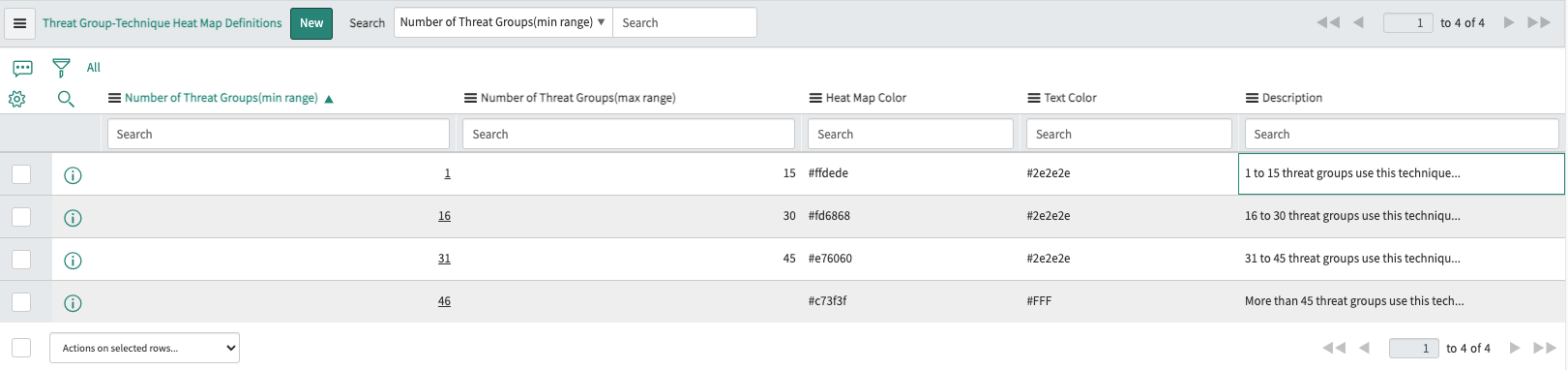The height and width of the screenshot is (370, 1568).
Task: Open the search field chooser dropdown
Action: [503, 22]
